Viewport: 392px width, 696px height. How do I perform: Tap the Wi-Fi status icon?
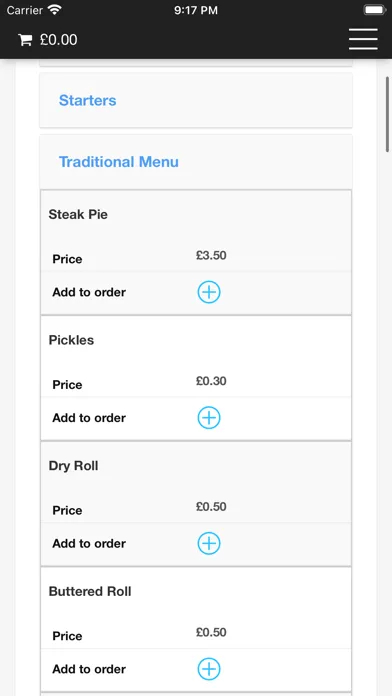point(55,10)
